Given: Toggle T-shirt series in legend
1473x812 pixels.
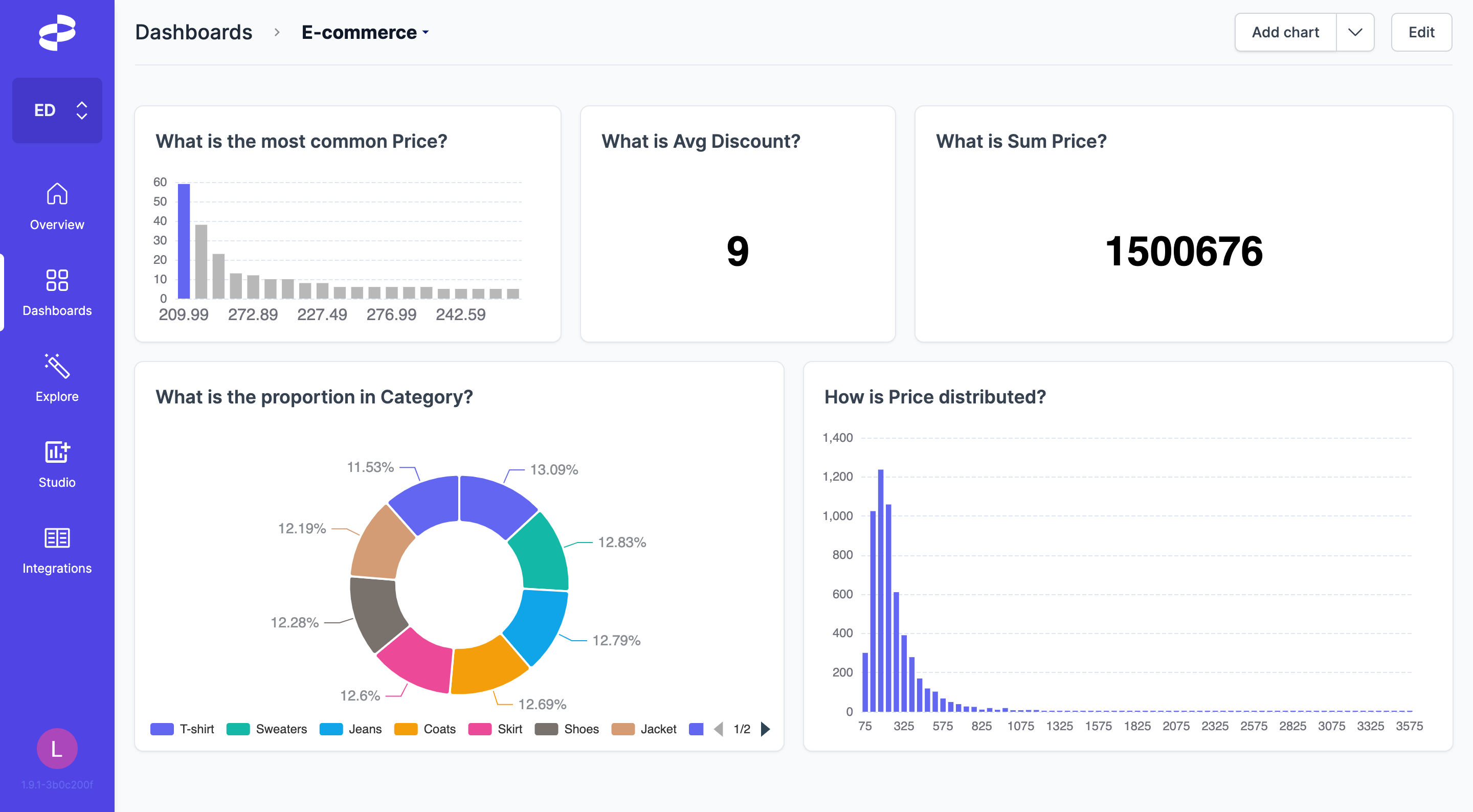Looking at the screenshot, I should tap(183, 729).
